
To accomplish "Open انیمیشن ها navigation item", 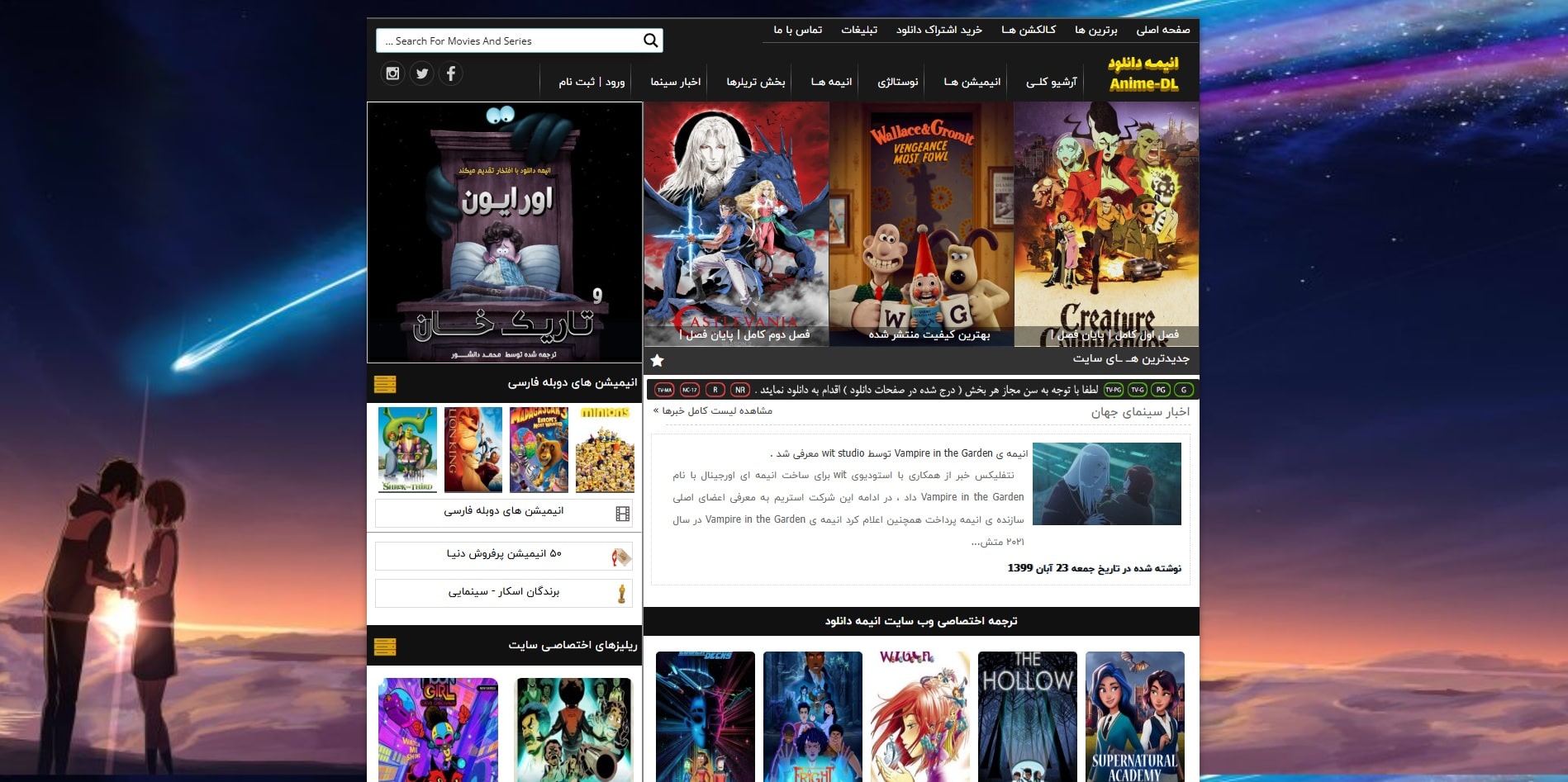I will coord(972,82).
